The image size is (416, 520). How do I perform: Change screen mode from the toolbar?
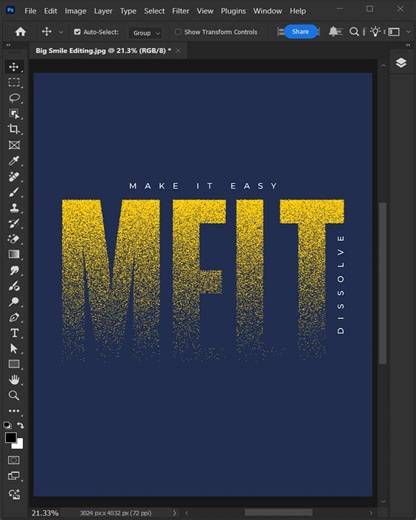tap(14, 476)
